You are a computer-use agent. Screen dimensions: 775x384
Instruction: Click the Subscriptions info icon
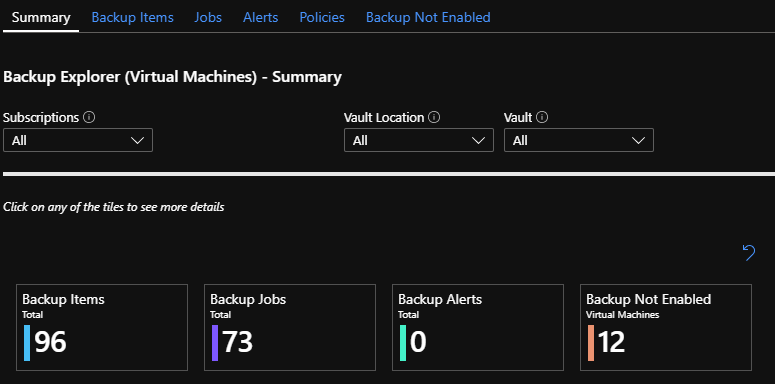[89, 118]
